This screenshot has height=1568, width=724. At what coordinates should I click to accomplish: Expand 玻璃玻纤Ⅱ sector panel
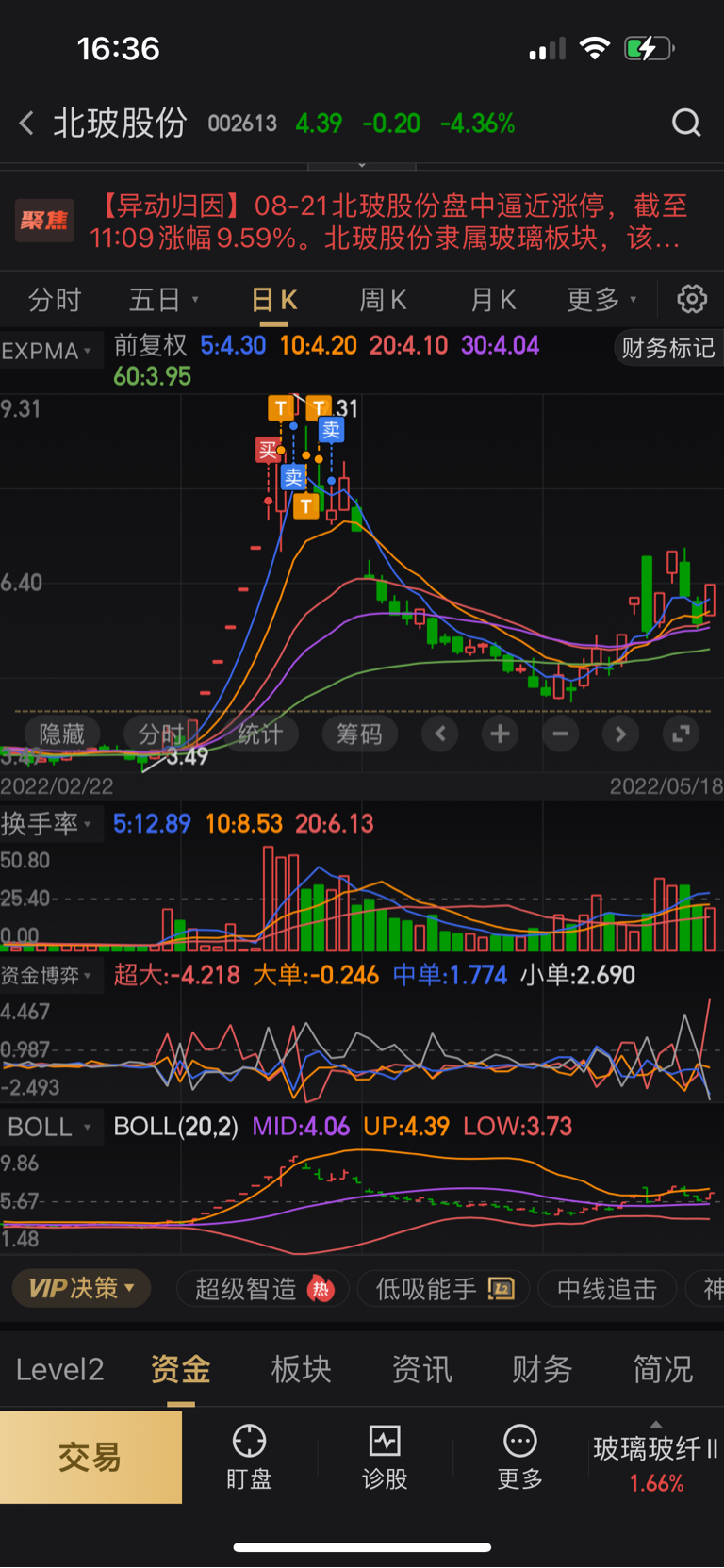[656, 1458]
